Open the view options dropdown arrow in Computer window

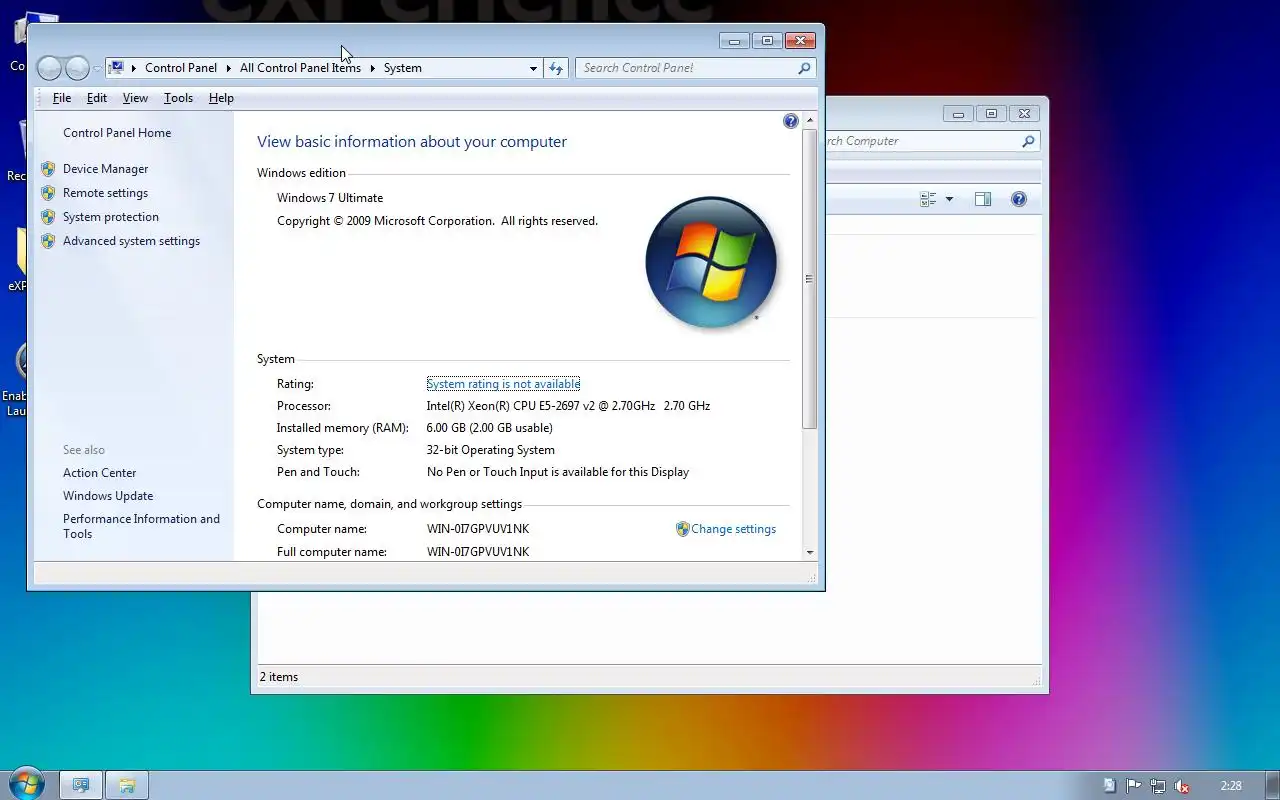pos(949,199)
